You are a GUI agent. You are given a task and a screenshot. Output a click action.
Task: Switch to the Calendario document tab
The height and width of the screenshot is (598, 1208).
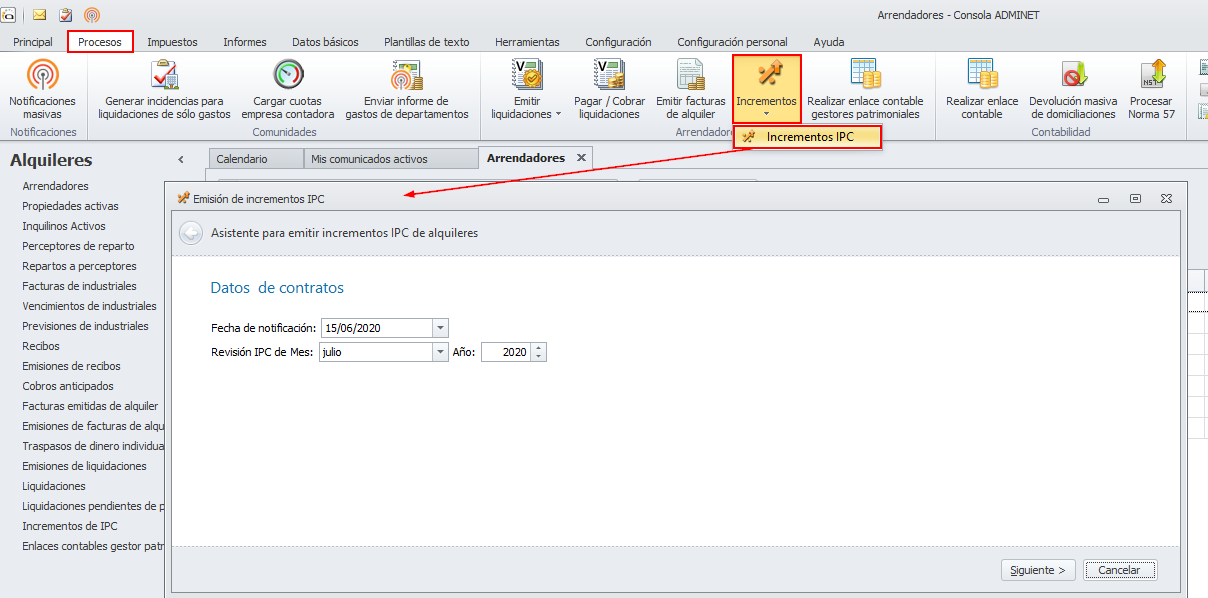[255, 159]
